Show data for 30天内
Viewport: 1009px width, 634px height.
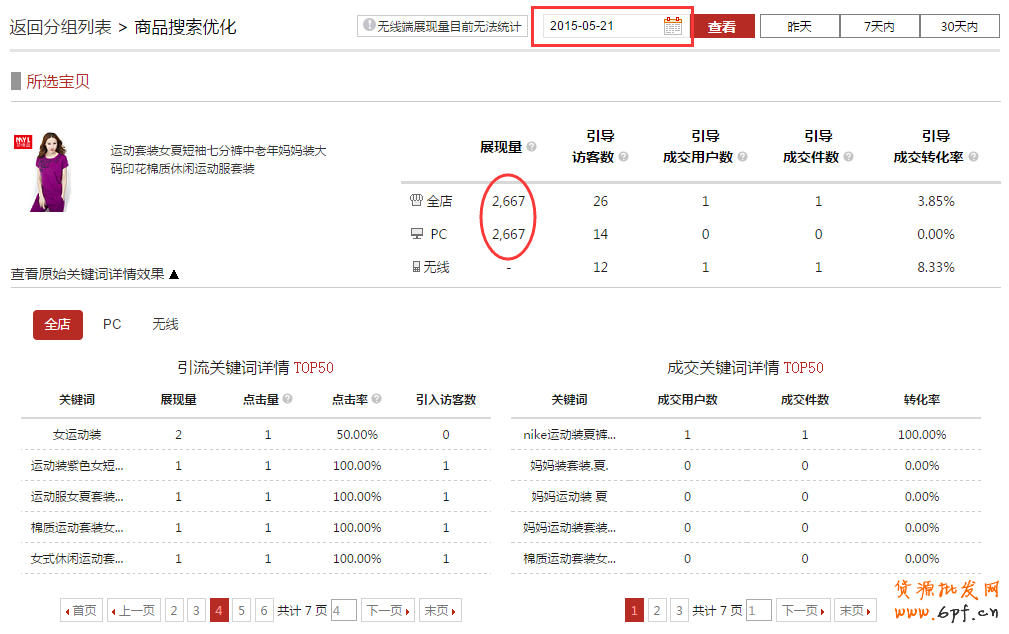959,27
